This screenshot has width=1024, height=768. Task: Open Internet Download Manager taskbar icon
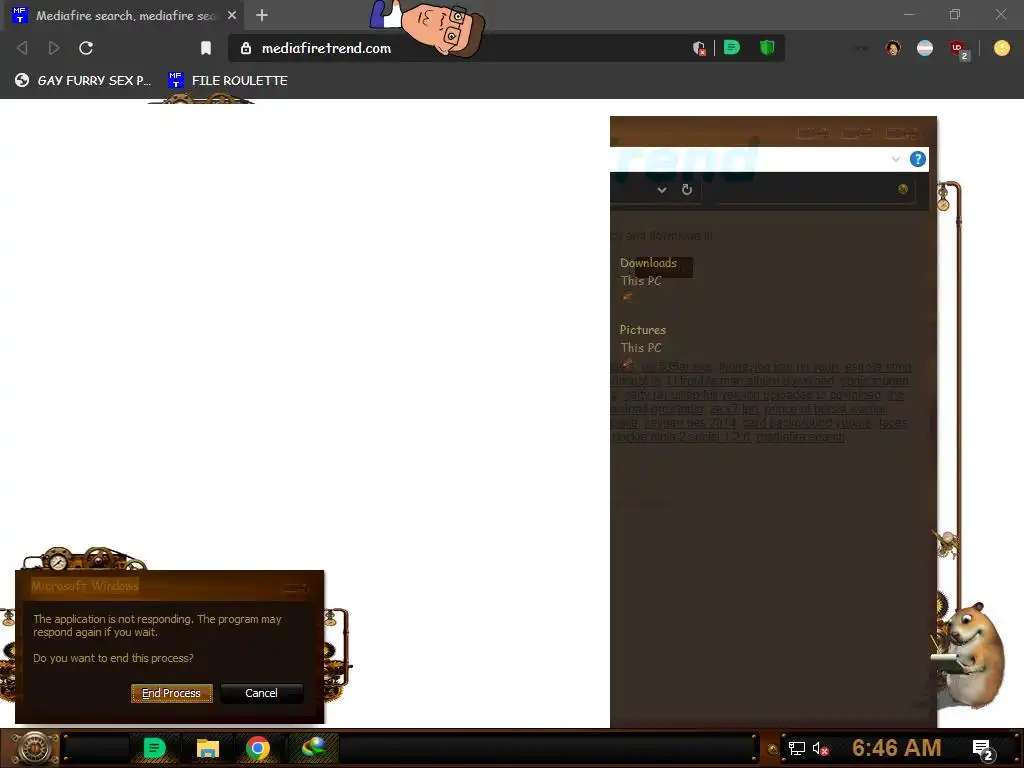(313, 748)
